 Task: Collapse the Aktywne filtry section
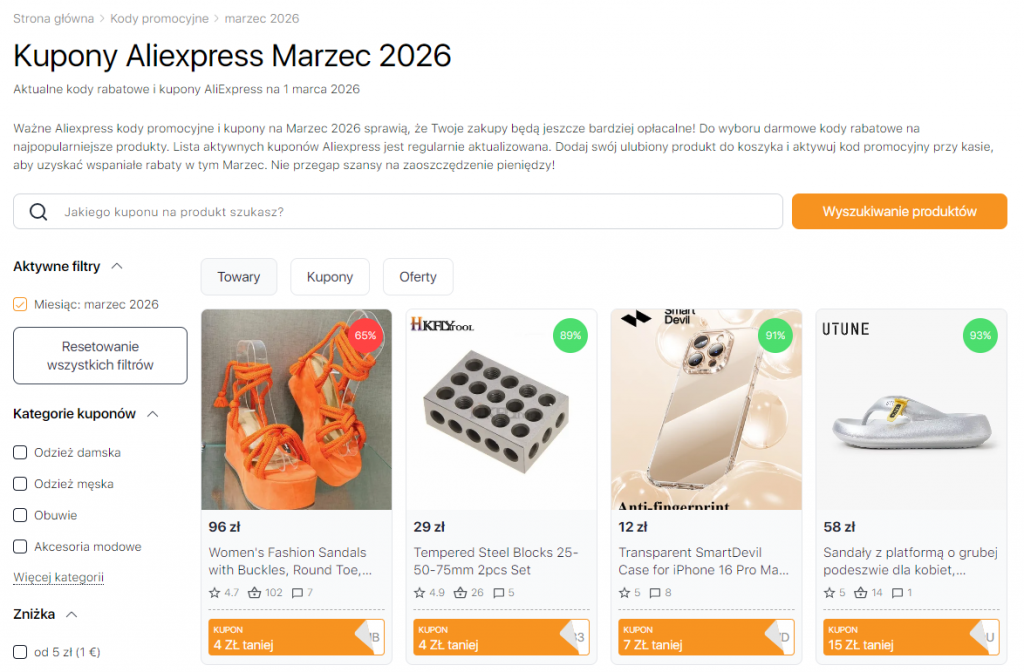point(117,265)
